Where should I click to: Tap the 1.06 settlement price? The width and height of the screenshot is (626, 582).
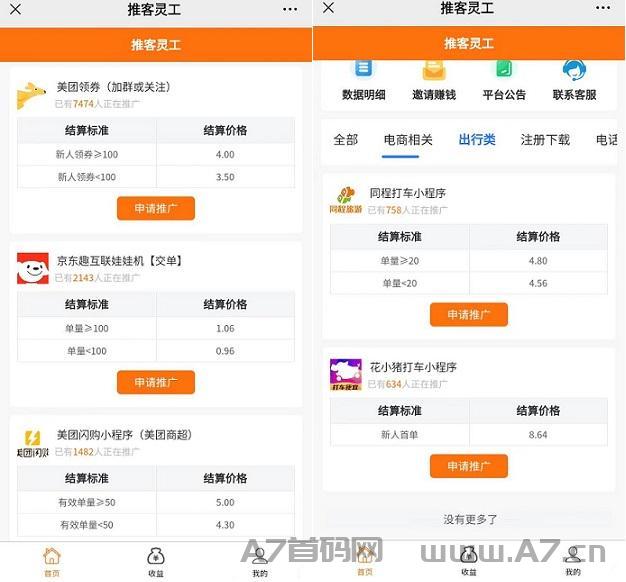(x=225, y=329)
